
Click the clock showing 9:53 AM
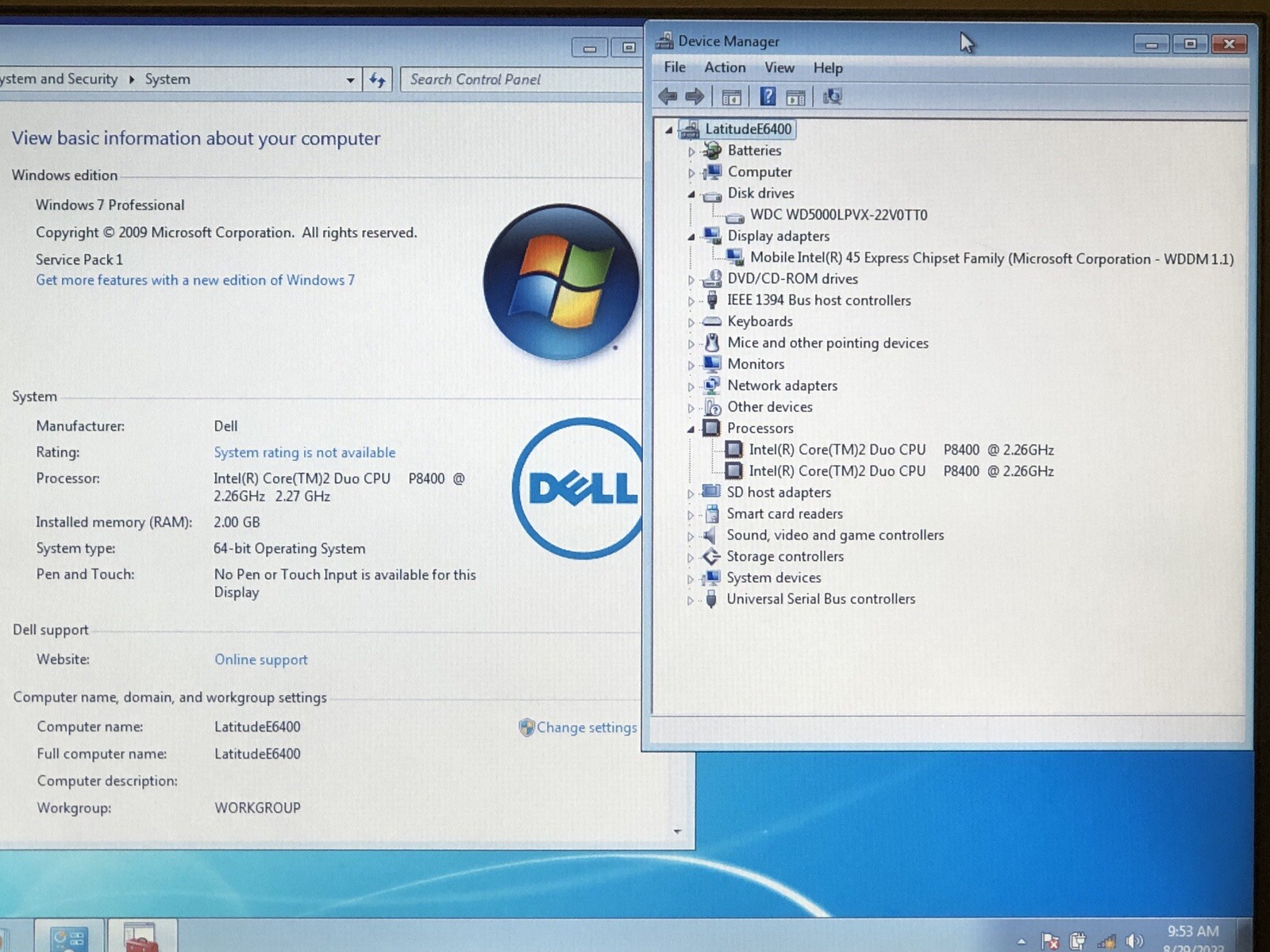tap(1193, 931)
